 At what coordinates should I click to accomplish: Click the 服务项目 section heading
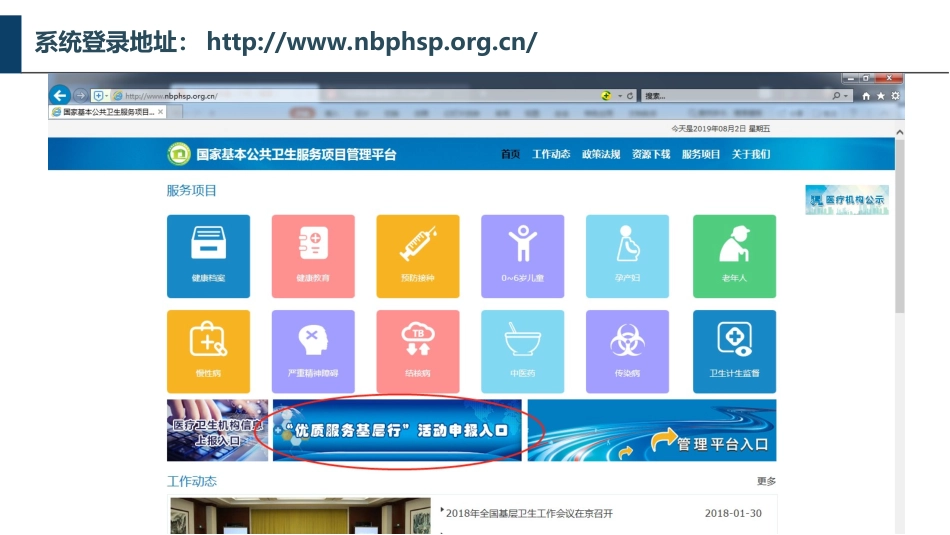click(x=191, y=190)
